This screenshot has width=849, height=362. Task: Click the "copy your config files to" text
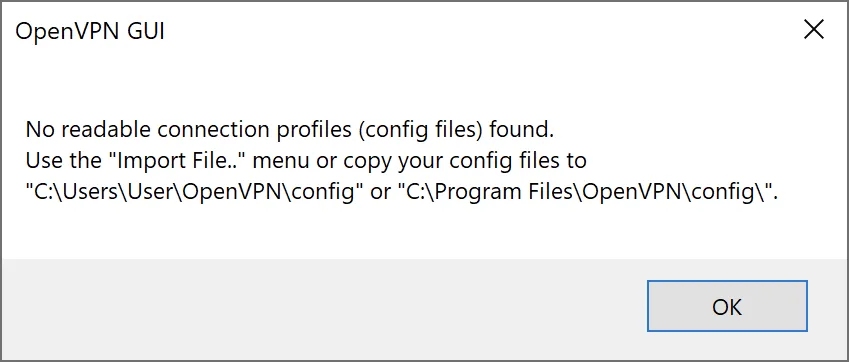(x=464, y=162)
